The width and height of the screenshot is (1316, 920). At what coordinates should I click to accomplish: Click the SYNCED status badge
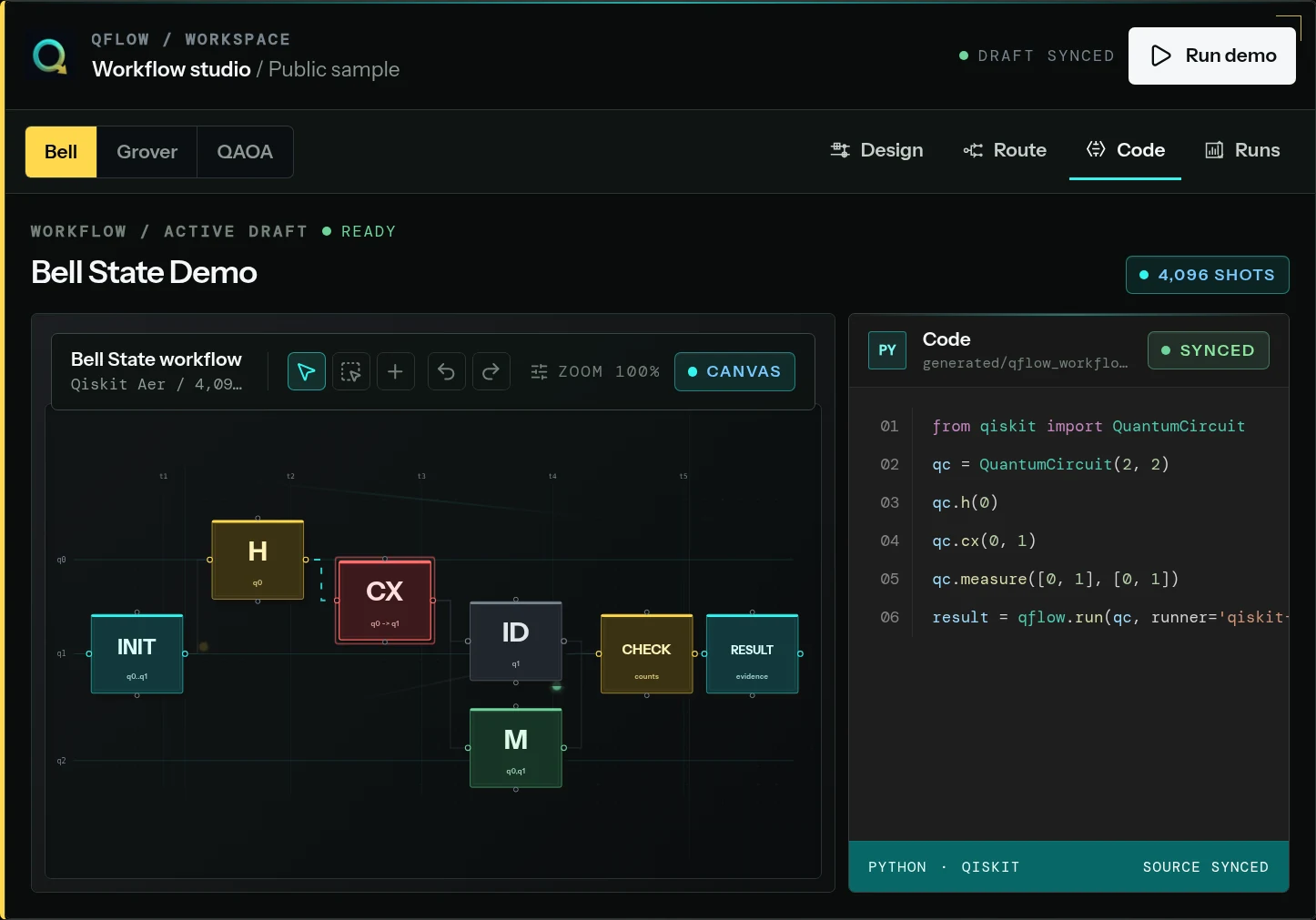pyautogui.click(x=1209, y=350)
